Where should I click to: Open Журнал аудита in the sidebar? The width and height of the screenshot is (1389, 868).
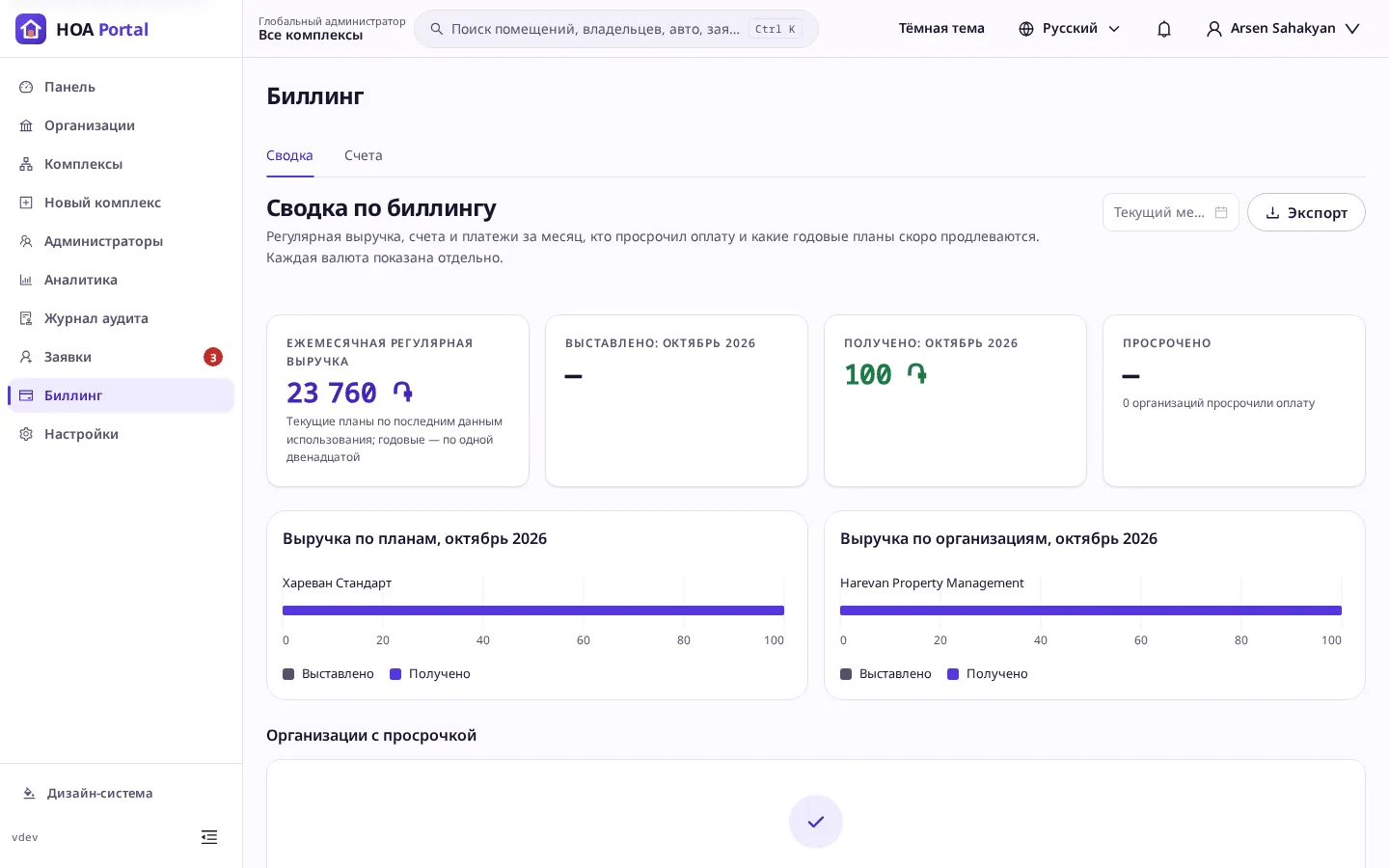point(121,318)
